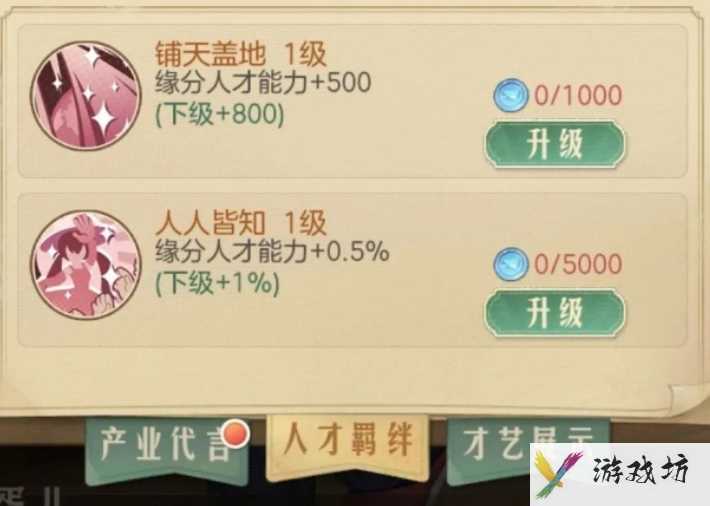Viewport: 710px width, 506px height.
Task: Click the 人人皆知 1级 title
Action: point(240,222)
